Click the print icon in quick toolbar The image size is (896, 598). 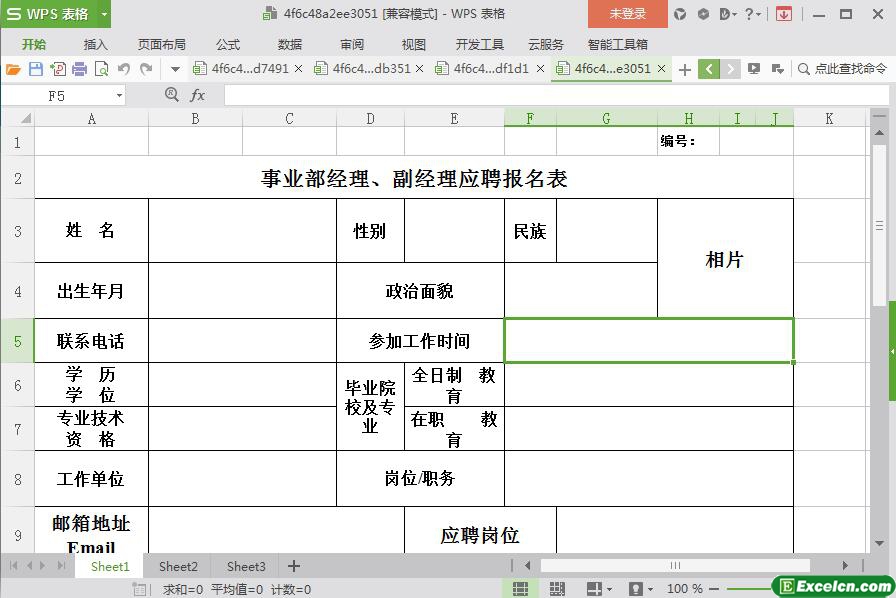tap(80, 69)
